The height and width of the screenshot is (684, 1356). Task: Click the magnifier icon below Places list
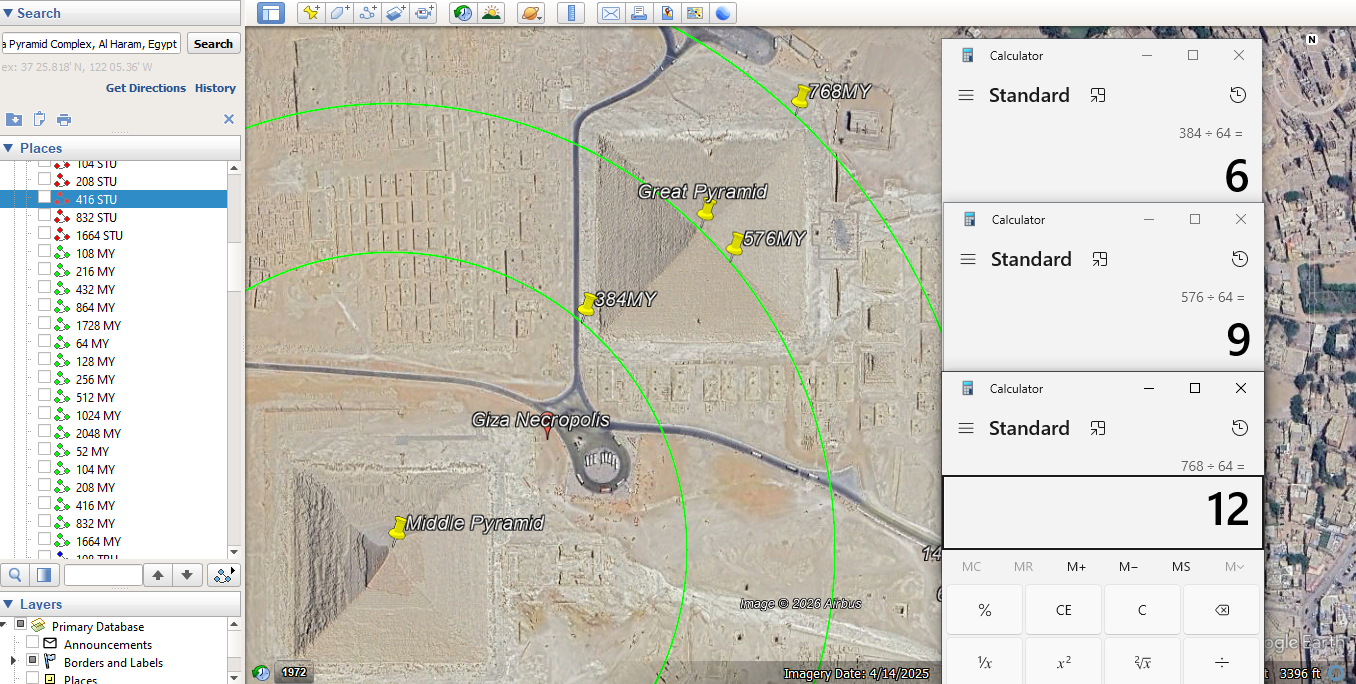click(x=16, y=575)
